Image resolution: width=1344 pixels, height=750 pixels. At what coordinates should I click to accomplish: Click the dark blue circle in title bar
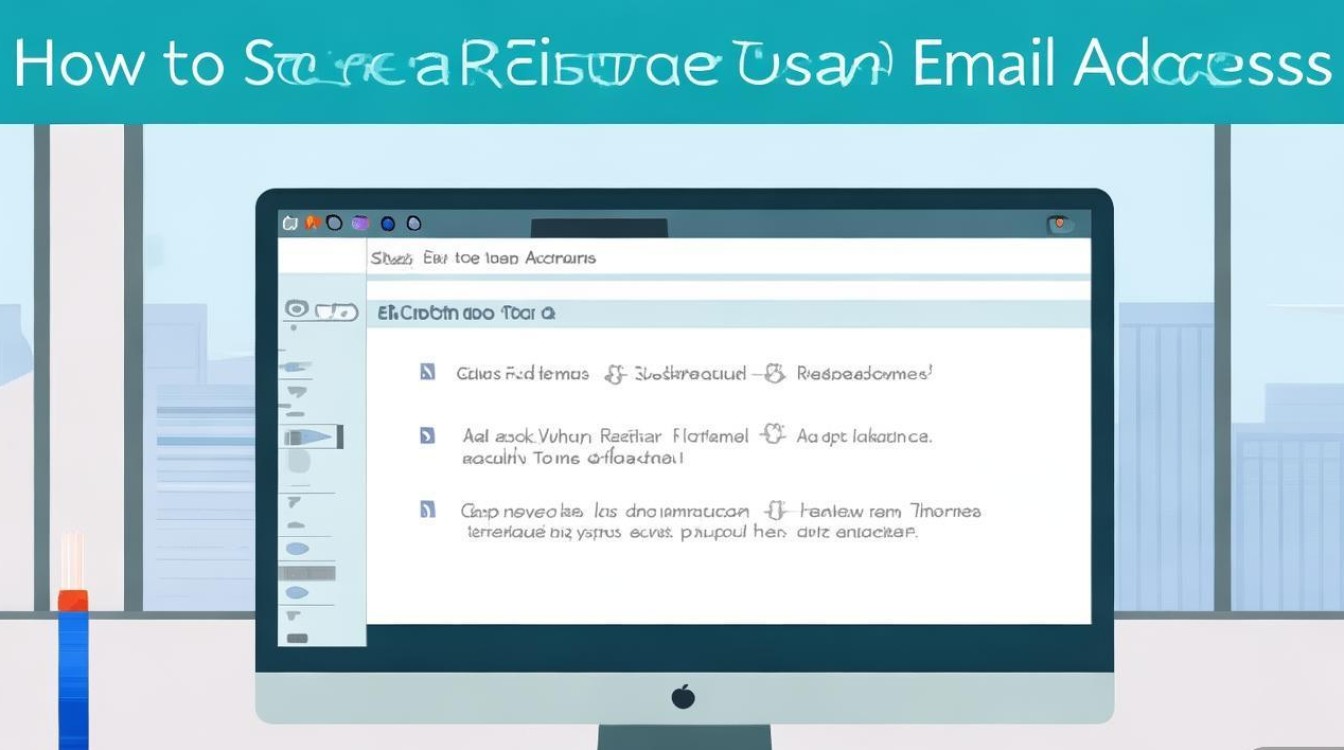pyautogui.click(x=388, y=223)
